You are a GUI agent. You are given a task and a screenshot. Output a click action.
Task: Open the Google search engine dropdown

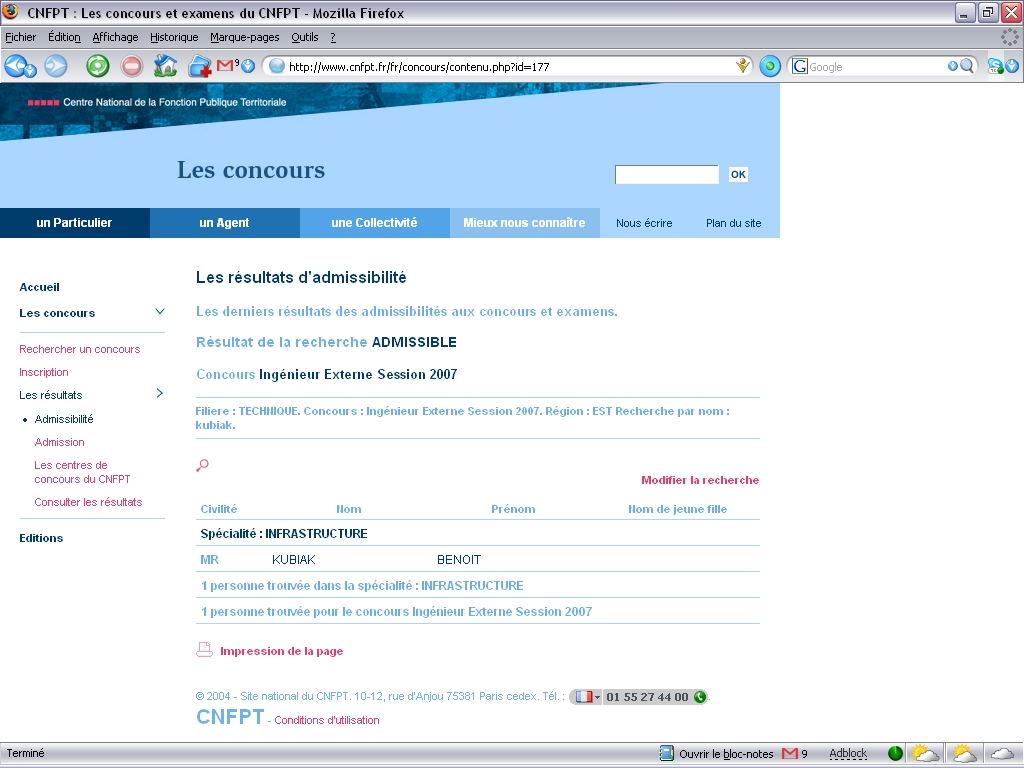800,67
